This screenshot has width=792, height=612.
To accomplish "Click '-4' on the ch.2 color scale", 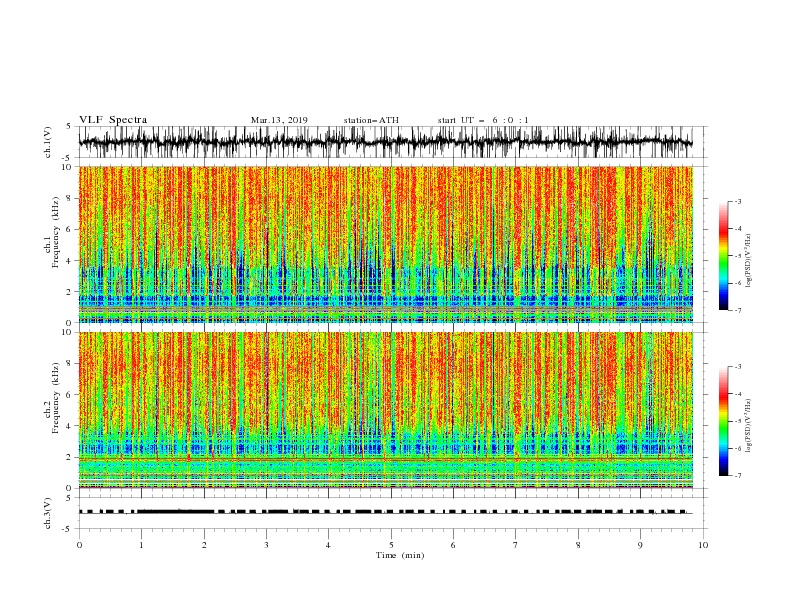I will (737, 394).
